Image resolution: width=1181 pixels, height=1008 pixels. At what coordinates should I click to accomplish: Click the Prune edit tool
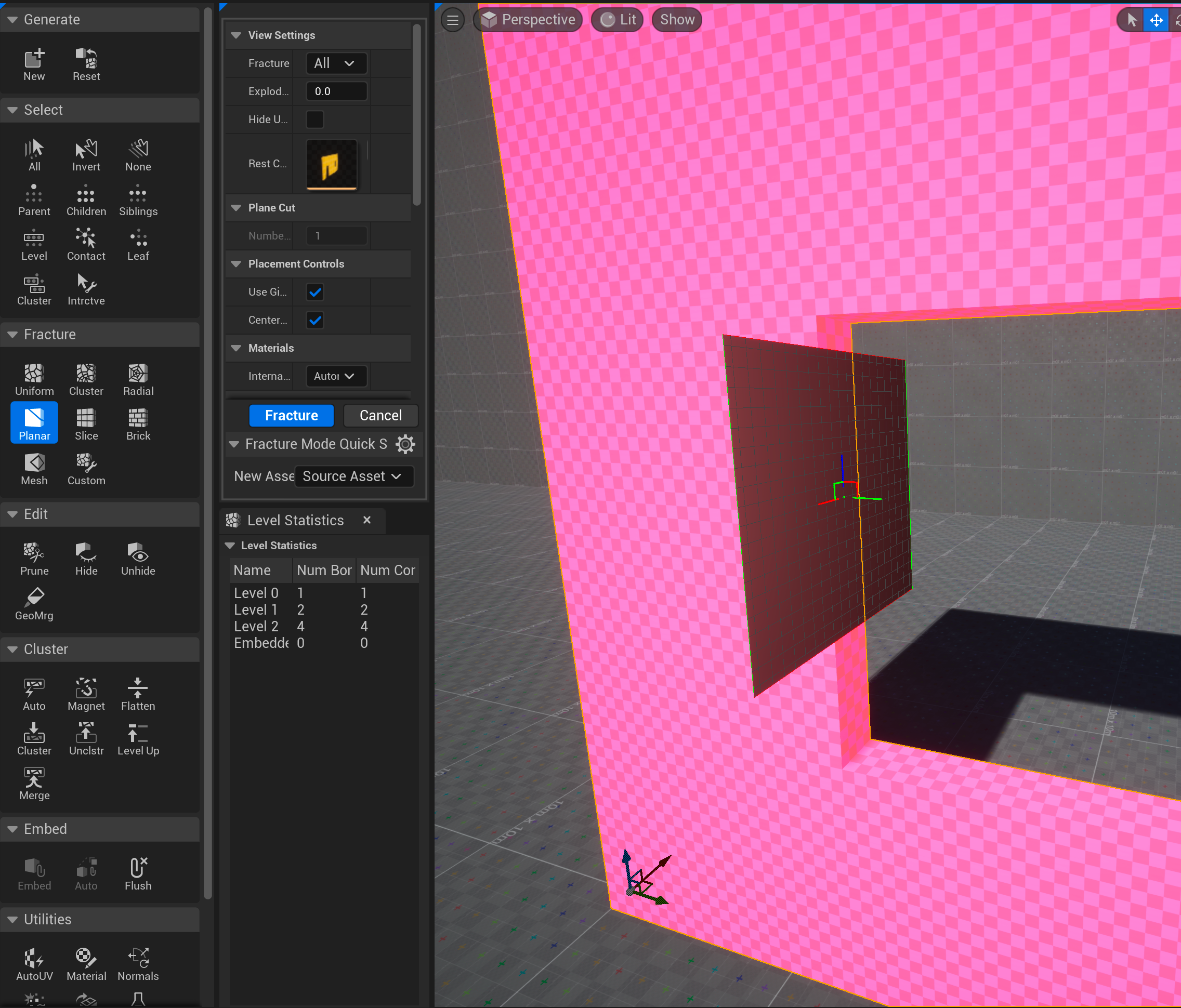pos(34,559)
